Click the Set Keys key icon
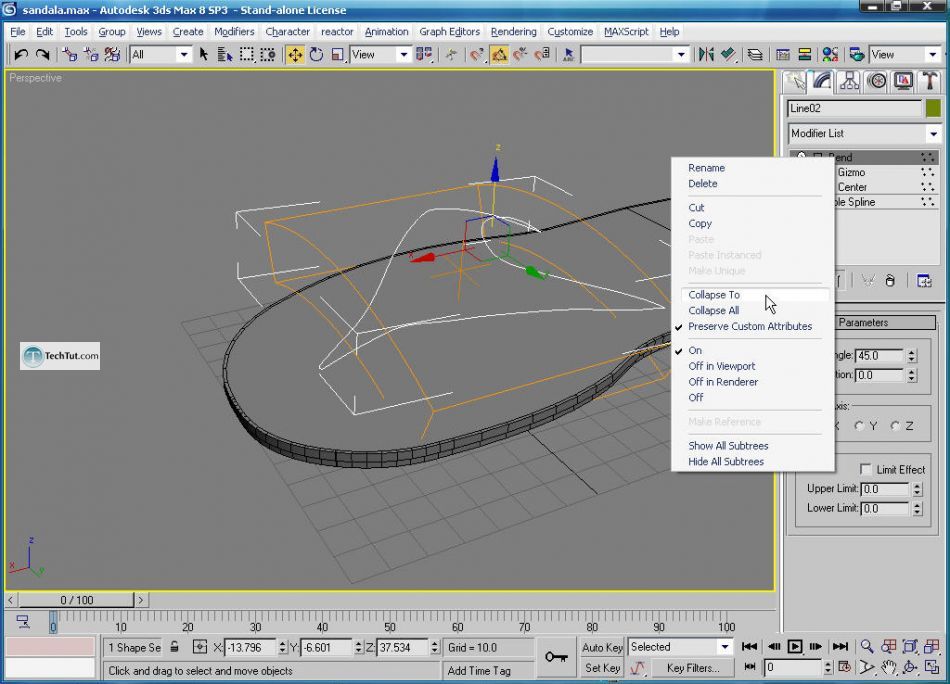Viewport: 950px width, 684px height. click(556, 657)
